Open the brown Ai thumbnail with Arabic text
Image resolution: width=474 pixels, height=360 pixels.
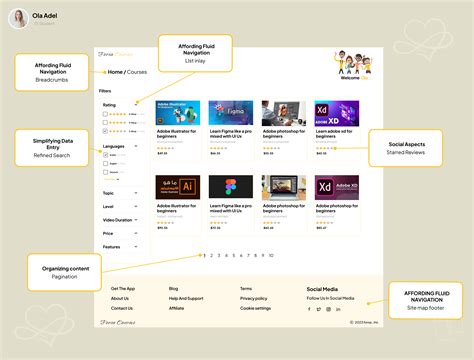click(x=178, y=187)
